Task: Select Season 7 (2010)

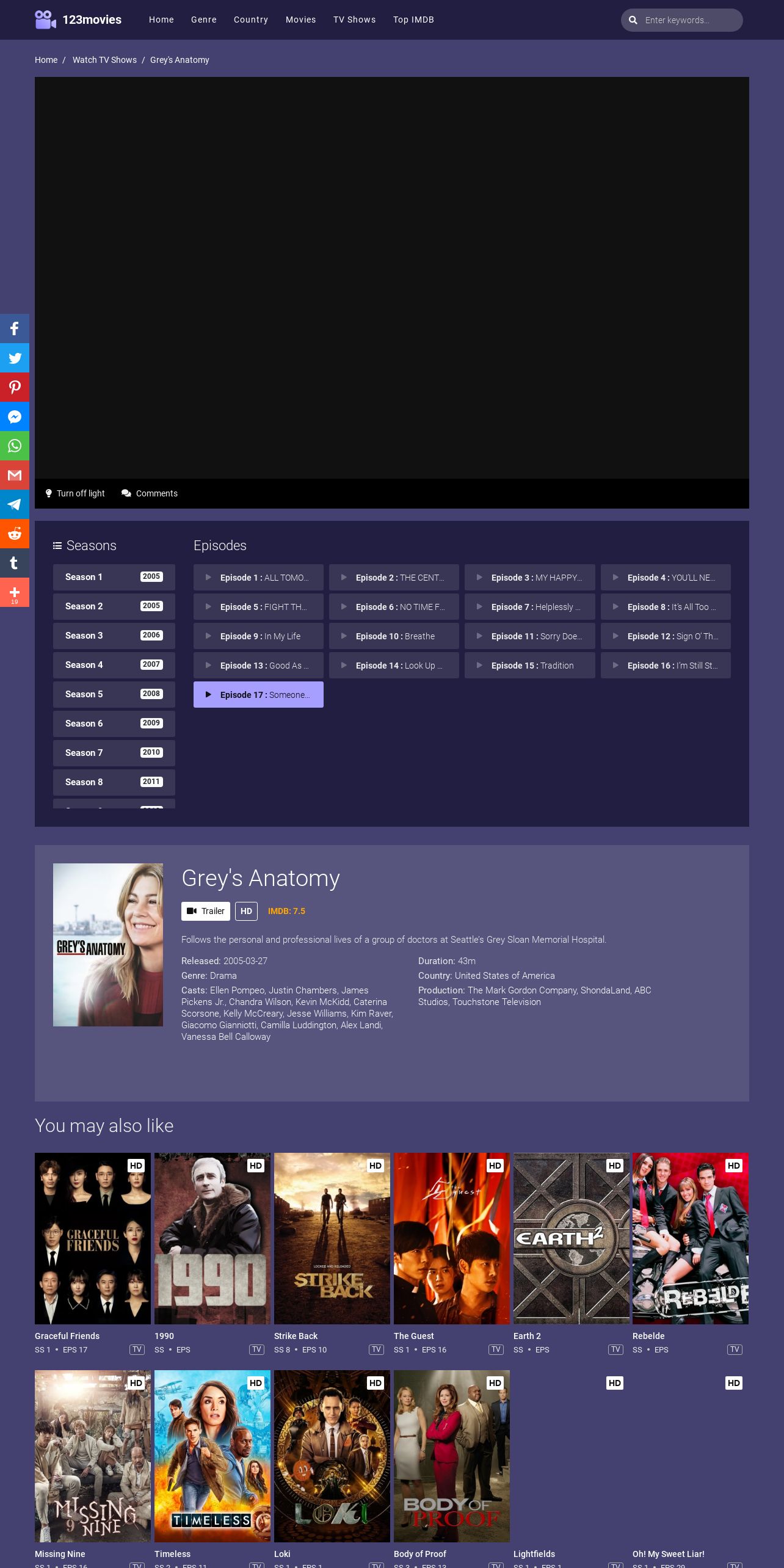Action: 114,753
